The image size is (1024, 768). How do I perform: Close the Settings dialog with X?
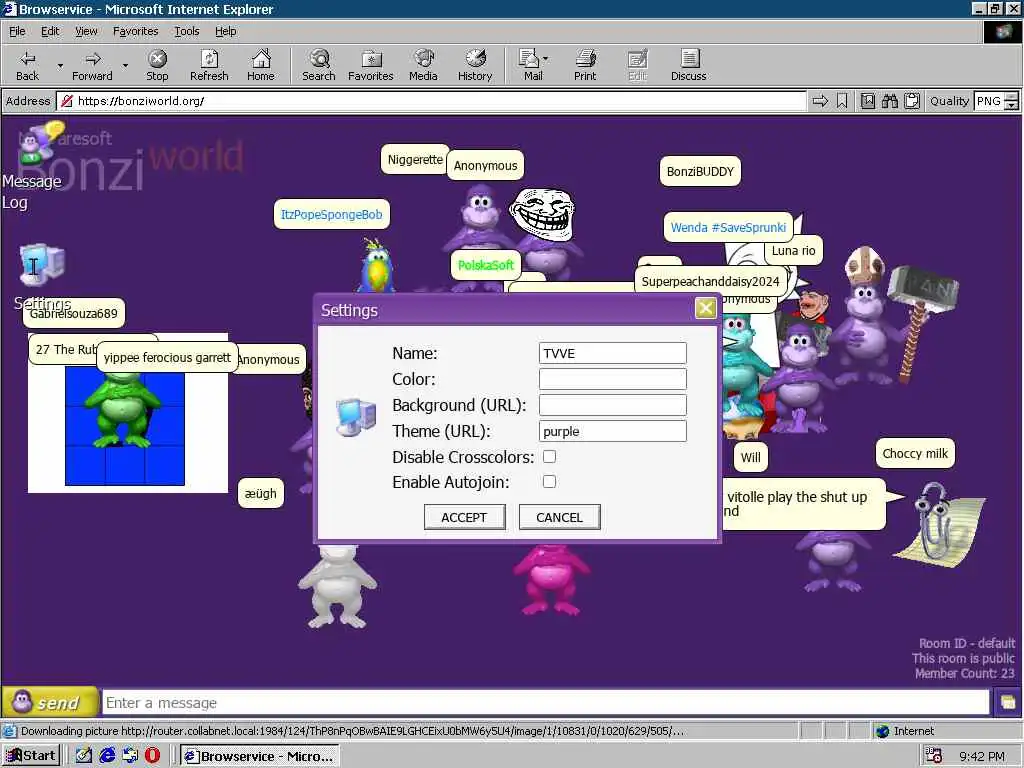click(x=705, y=308)
